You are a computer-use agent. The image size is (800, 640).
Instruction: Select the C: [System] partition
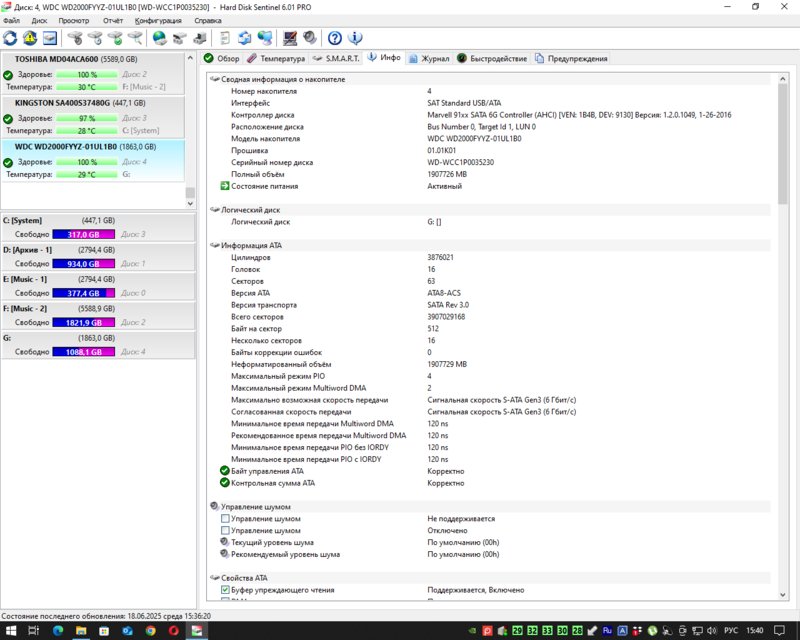pos(98,227)
